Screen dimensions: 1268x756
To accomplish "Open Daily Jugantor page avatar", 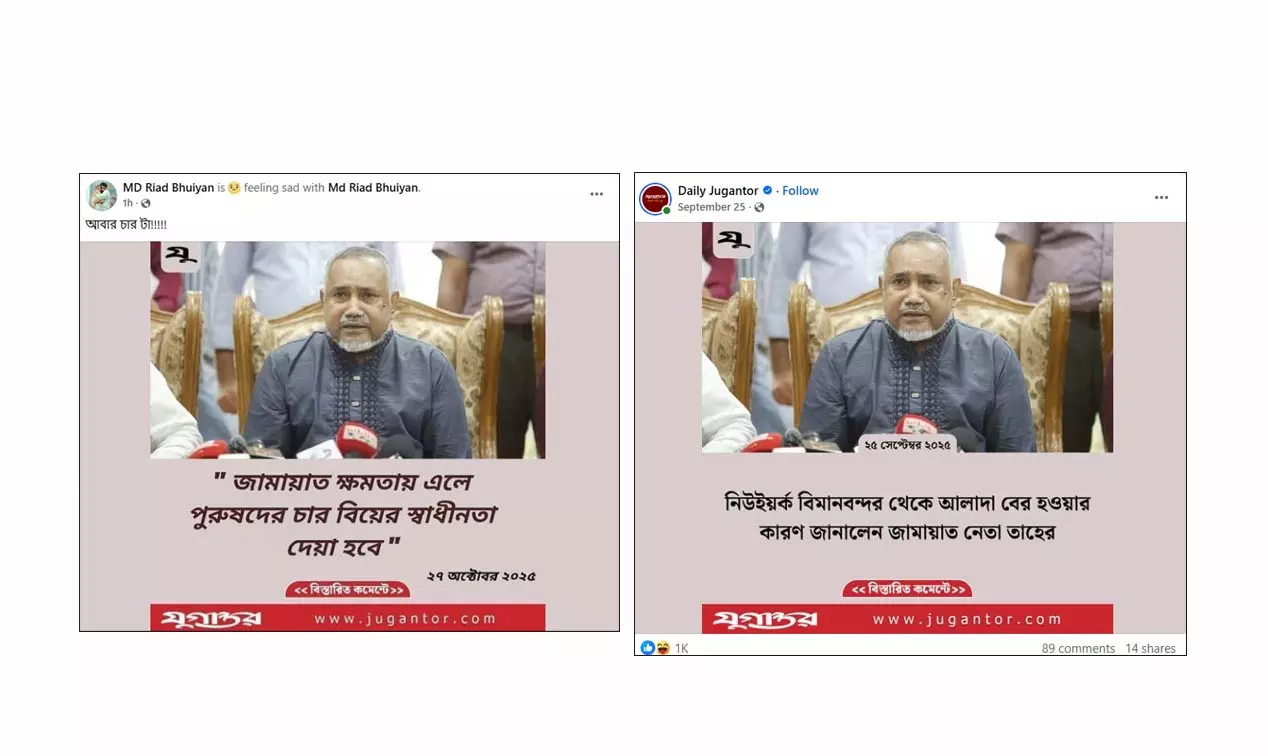I will tap(655, 198).
